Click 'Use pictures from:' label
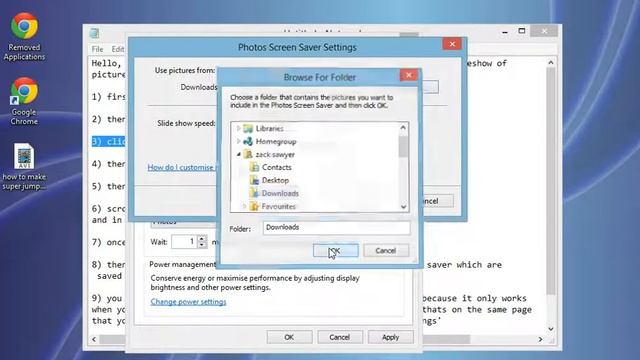 coord(184,71)
